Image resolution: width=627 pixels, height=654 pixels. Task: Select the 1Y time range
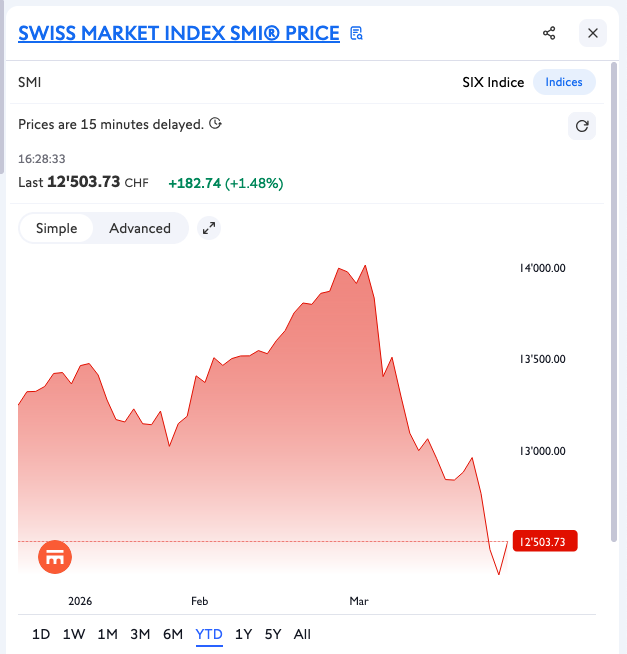(244, 634)
